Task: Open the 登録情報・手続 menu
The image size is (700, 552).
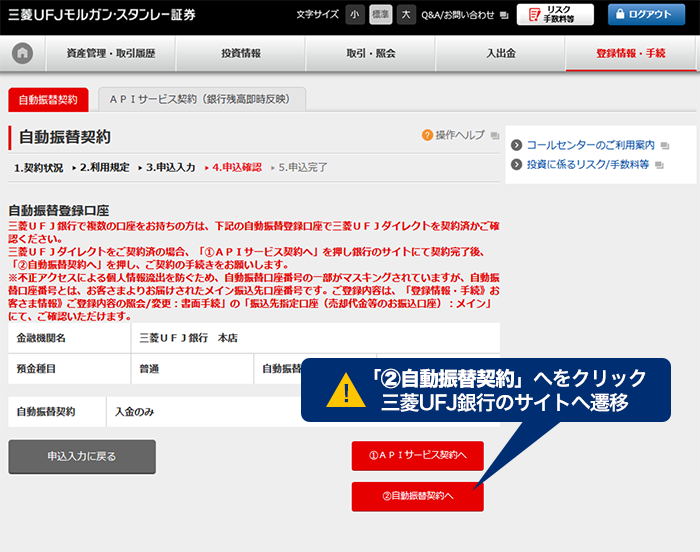Action: (x=631, y=54)
